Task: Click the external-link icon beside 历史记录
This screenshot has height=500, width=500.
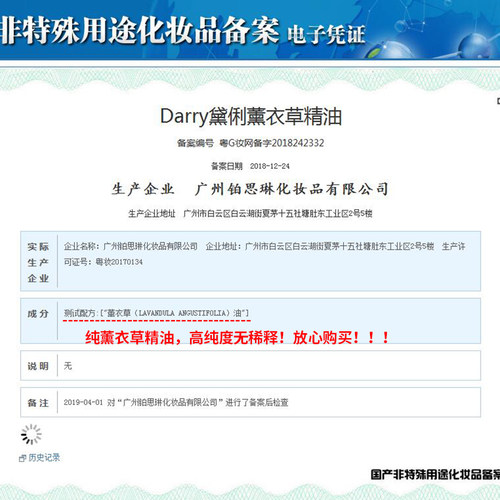Action: 22,458
